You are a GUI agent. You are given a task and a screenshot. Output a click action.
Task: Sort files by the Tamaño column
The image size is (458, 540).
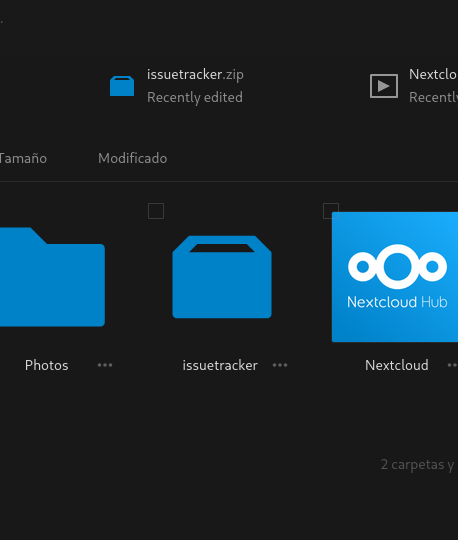tap(23, 158)
